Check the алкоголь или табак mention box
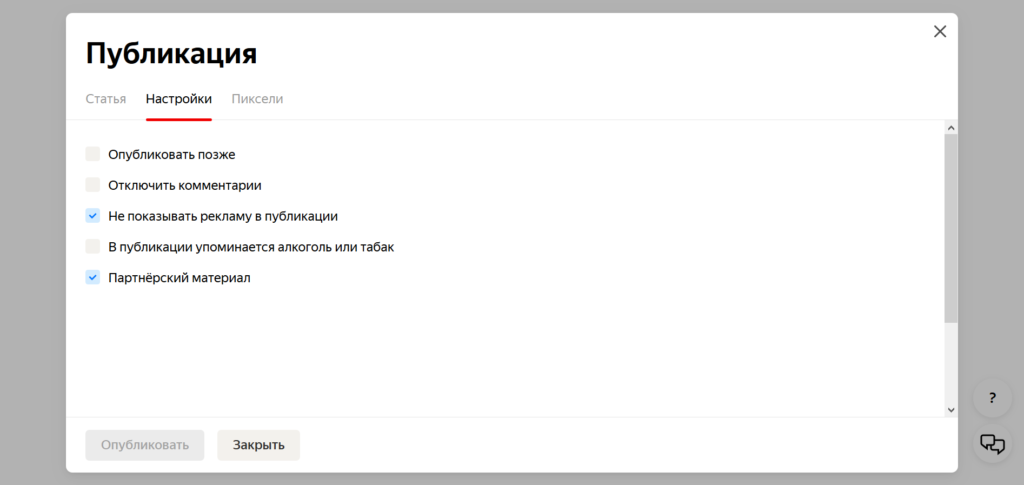The width and height of the screenshot is (1024, 485). point(93,246)
